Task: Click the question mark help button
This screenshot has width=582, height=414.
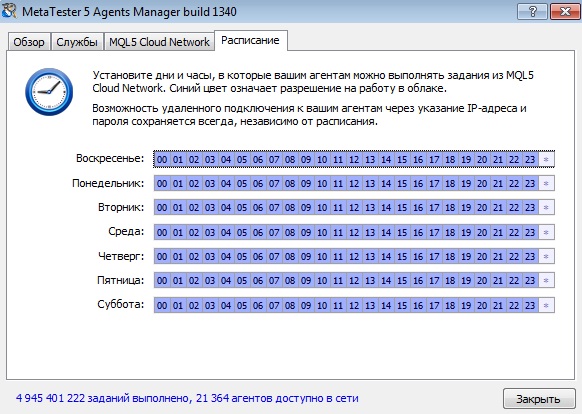Action: tap(532, 12)
